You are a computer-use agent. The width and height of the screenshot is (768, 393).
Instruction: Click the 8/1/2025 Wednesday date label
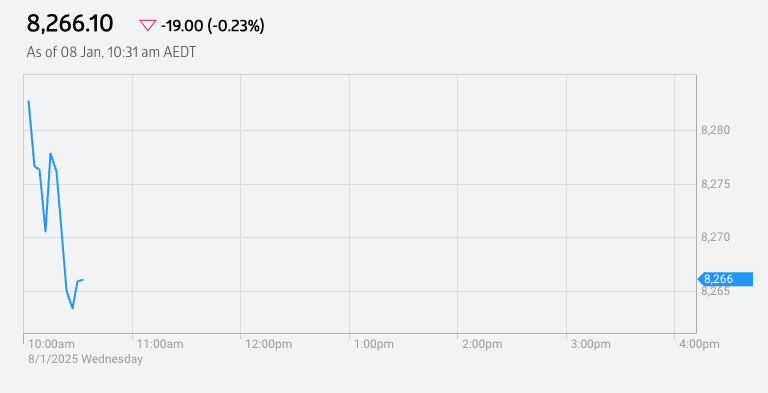tap(85, 359)
